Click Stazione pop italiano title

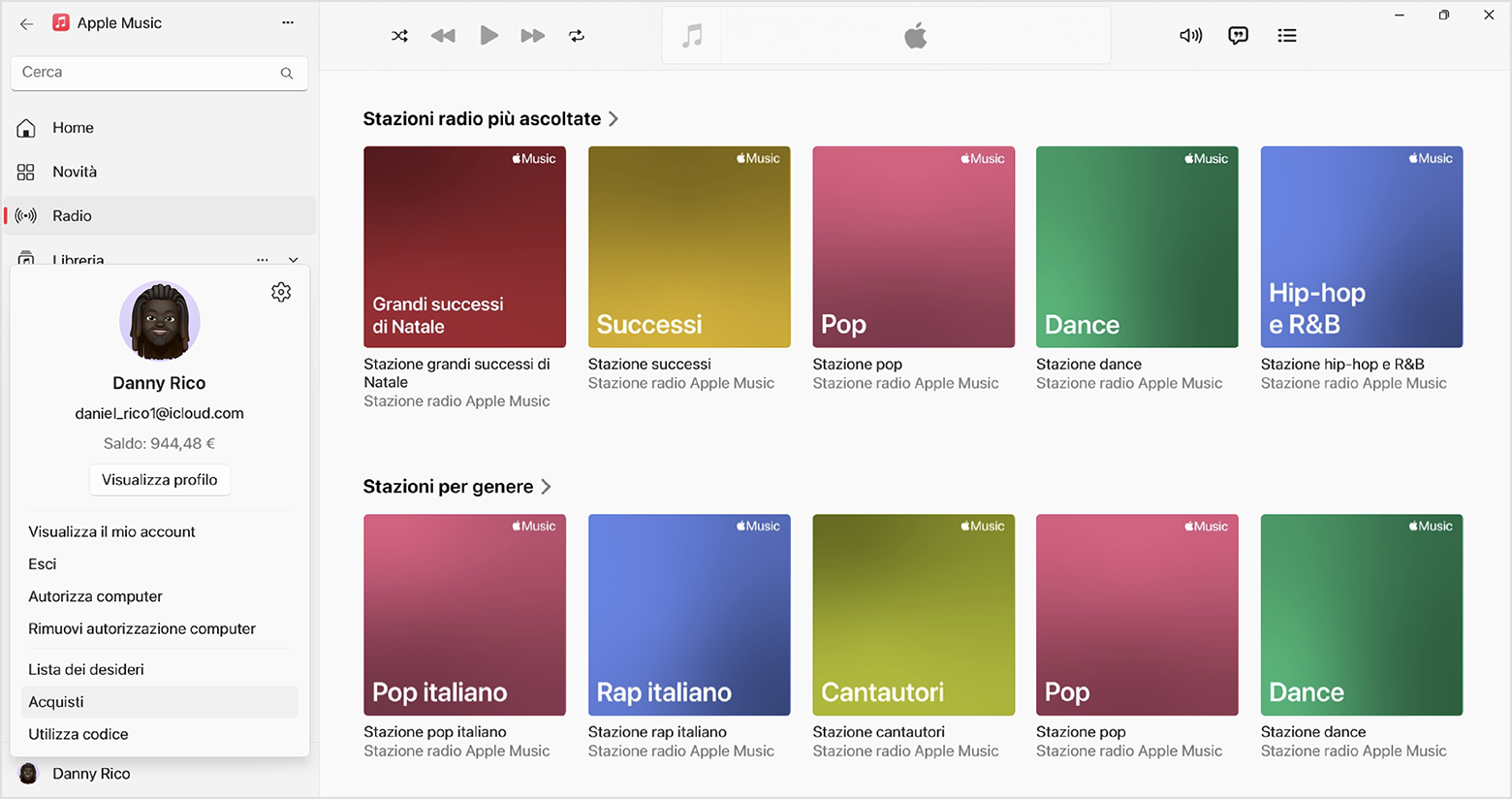435,732
